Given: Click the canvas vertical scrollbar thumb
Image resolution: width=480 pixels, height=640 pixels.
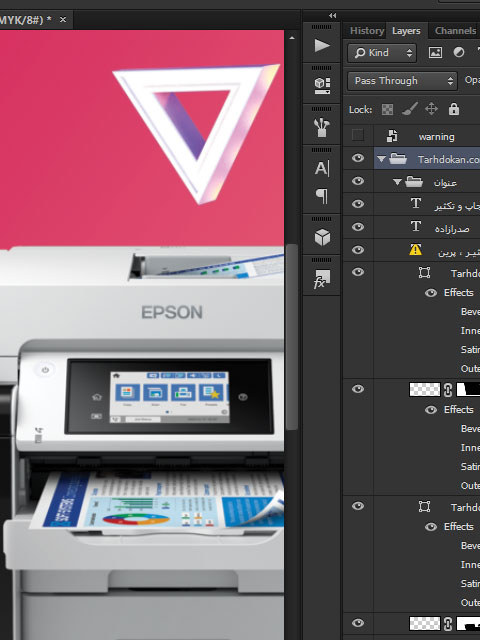Looking at the screenshot, I should click(291, 337).
